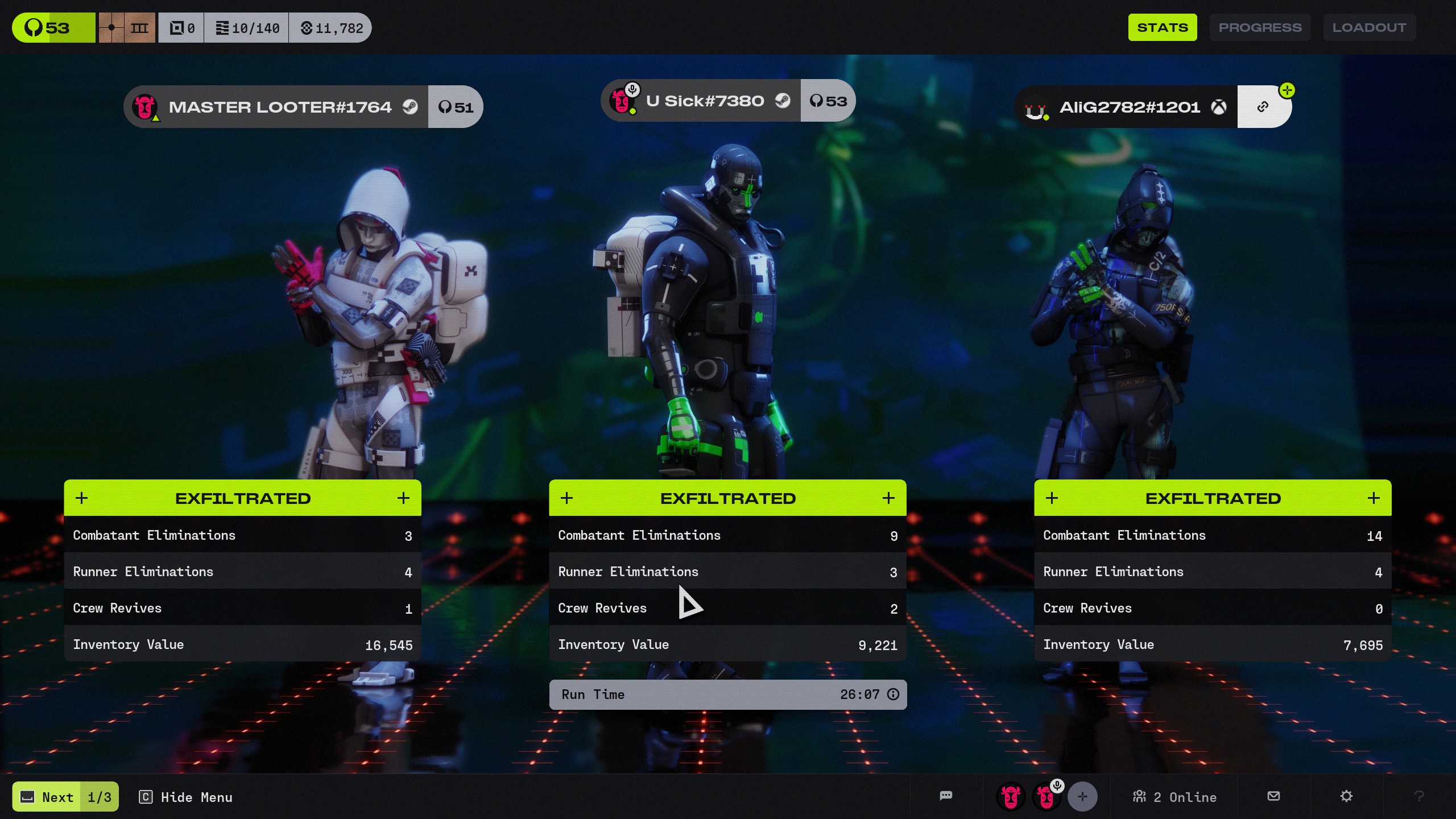Image resolution: width=1456 pixels, height=819 pixels.
Task: Click the help question mark icon
Action: 1418,796
